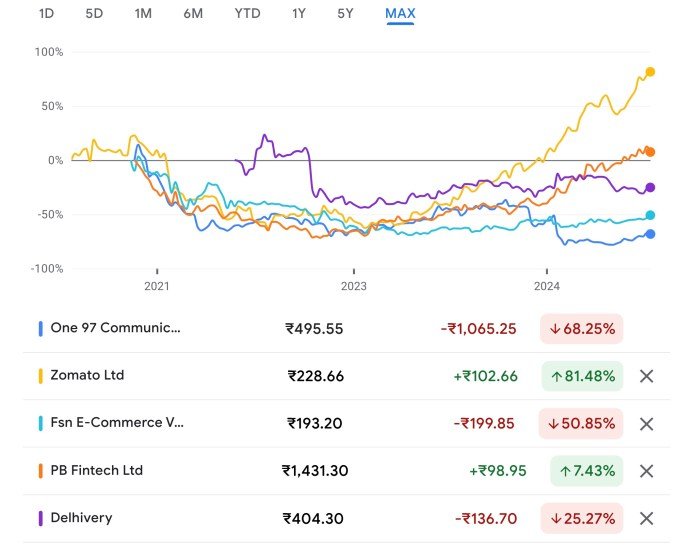Screen dimensions: 680x545
Task: Click the Zomato 81.48% gain badge
Action: pyautogui.click(x=581, y=376)
